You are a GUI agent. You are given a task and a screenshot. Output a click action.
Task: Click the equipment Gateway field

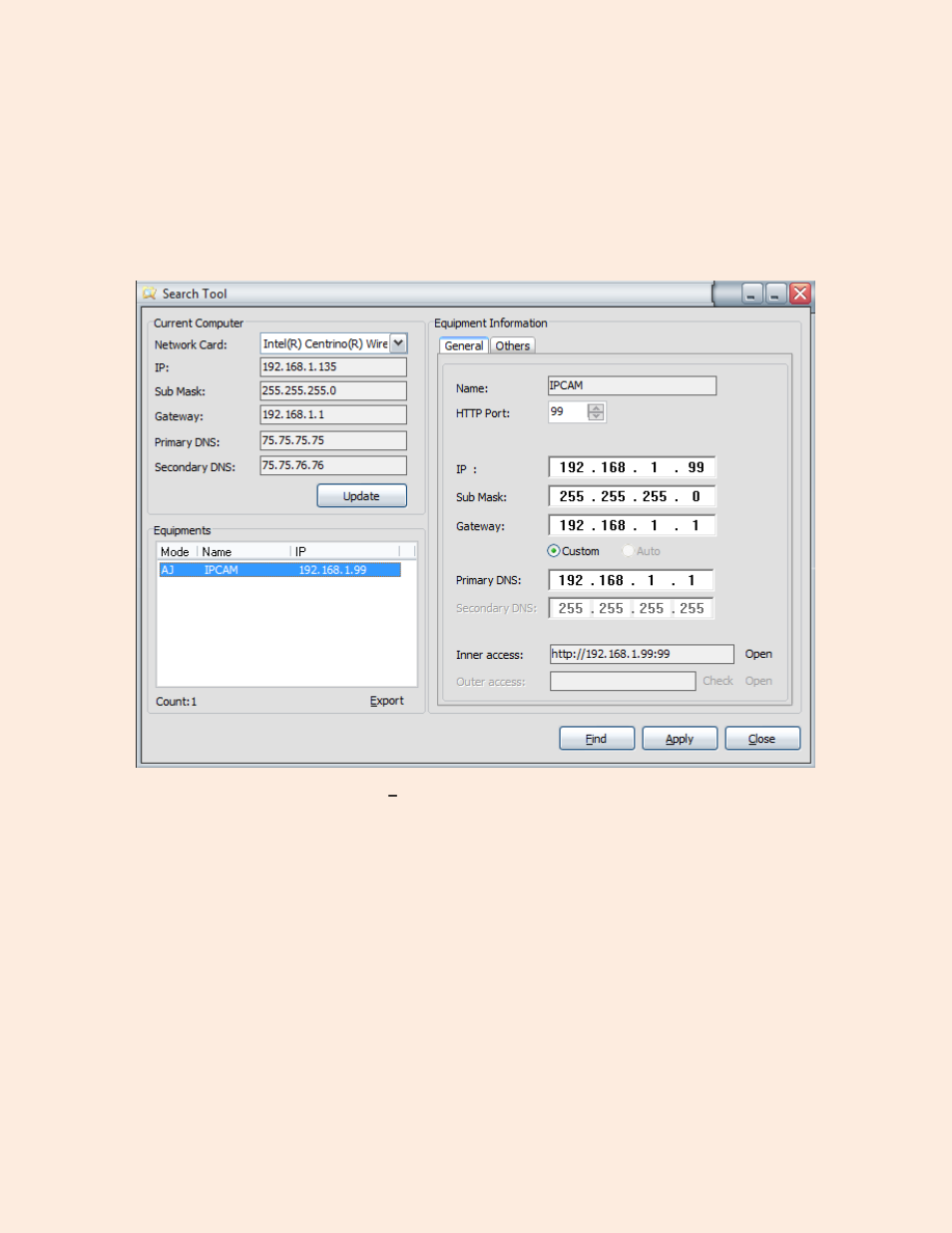click(632, 525)
